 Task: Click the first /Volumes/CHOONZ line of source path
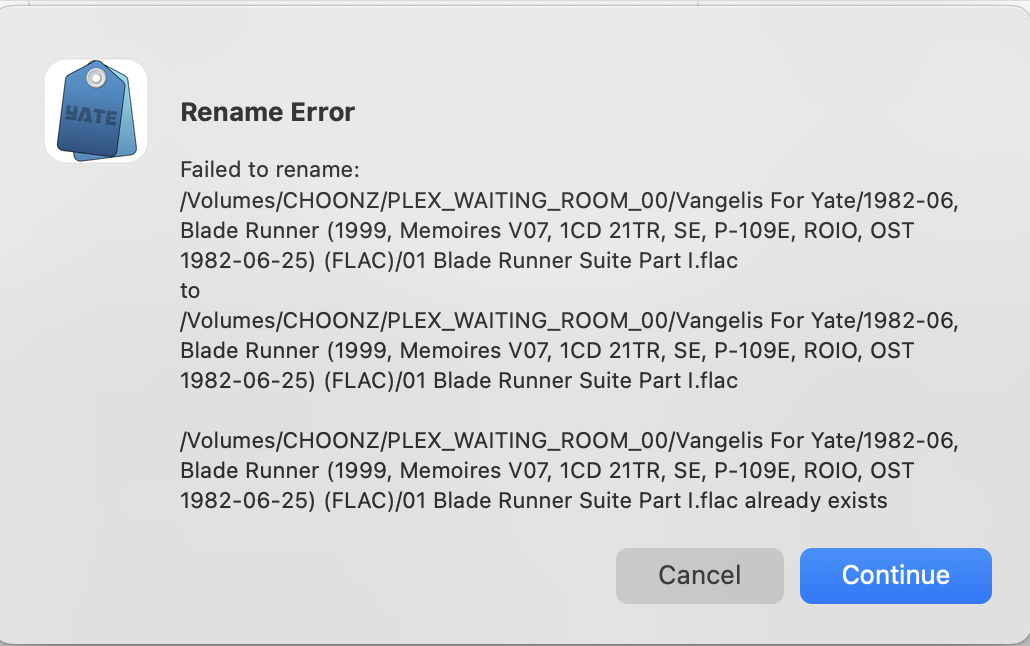click(x=569, y=200)
